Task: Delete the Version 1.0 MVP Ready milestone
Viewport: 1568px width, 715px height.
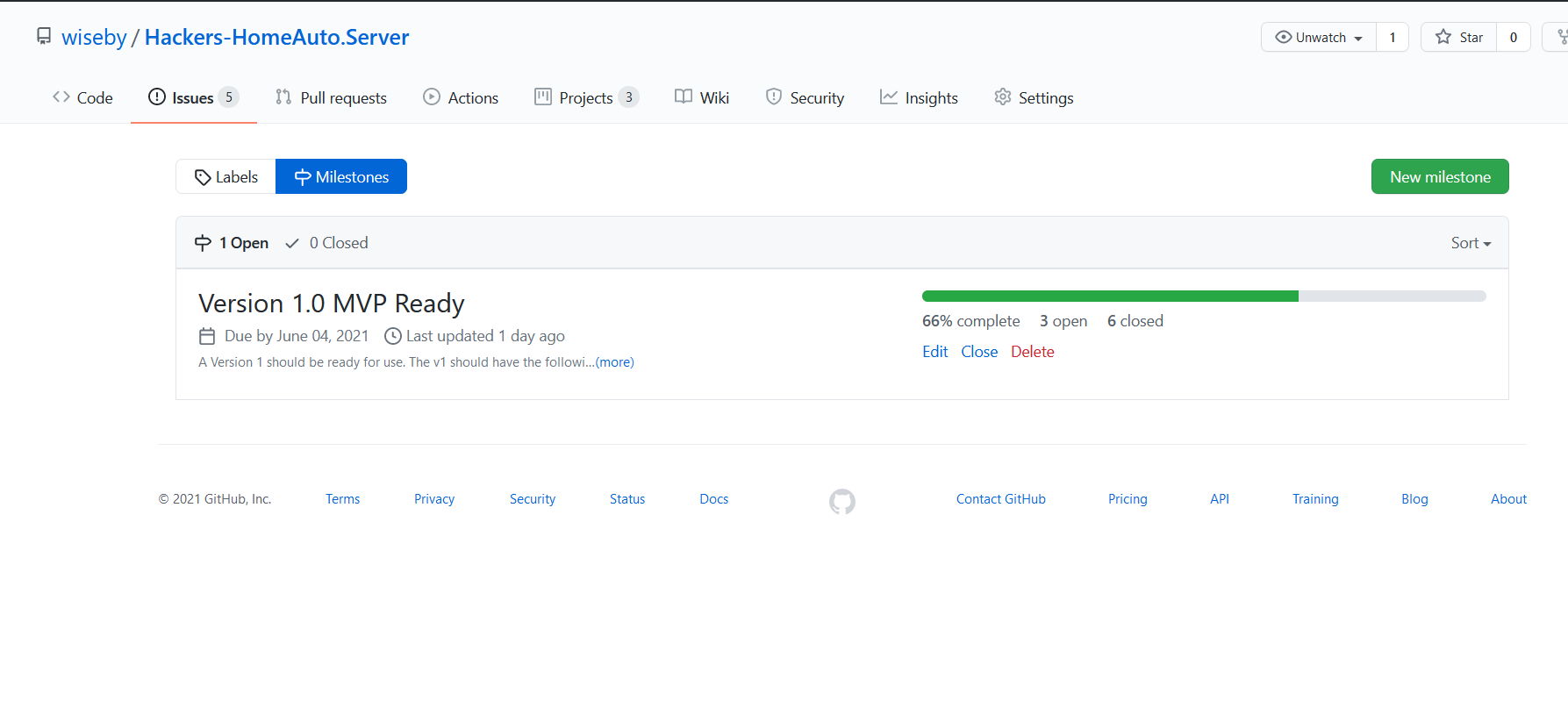Action: [x=1033, y=352]
